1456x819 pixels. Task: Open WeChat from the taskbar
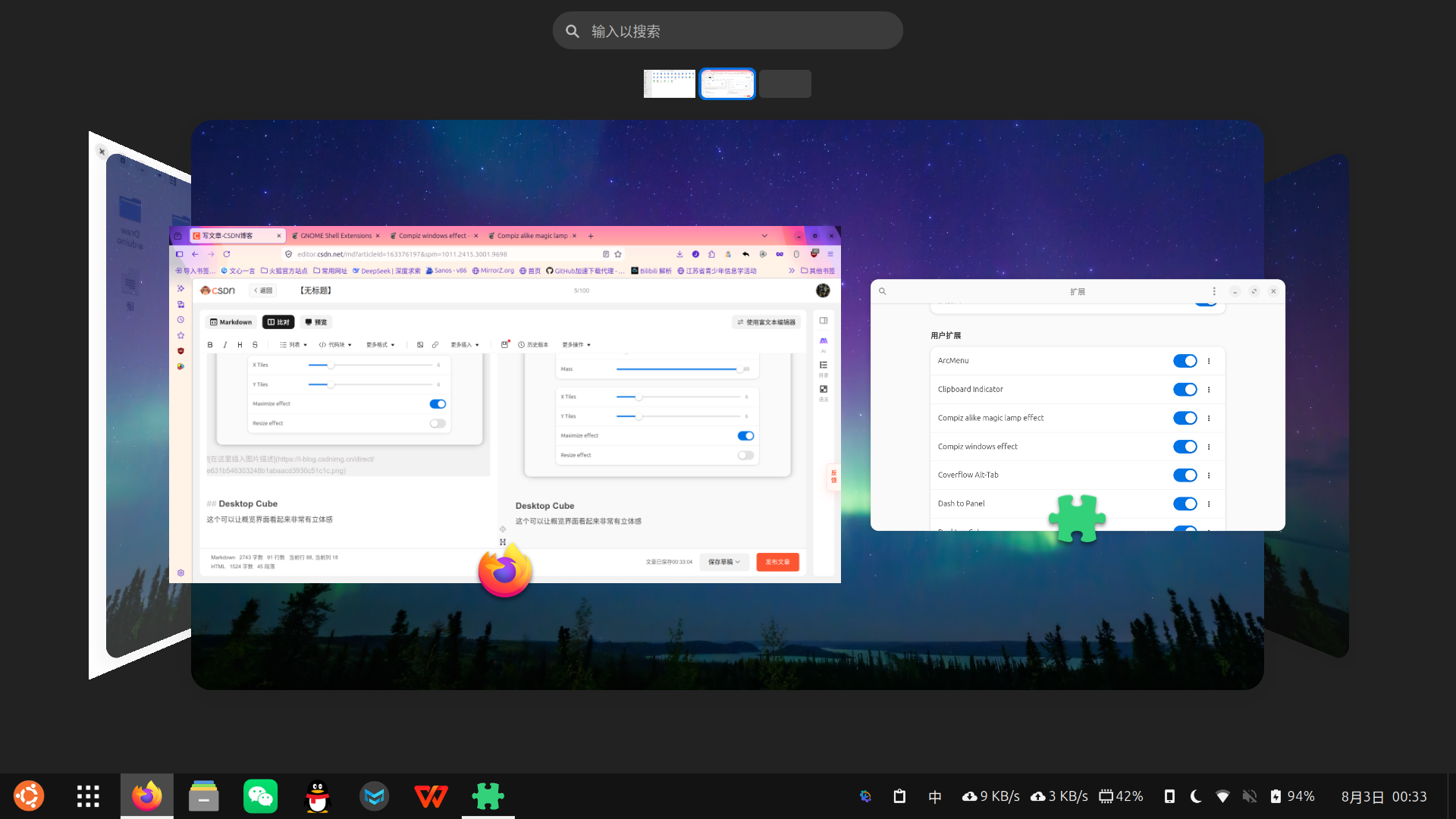click(x=261, y=796)
